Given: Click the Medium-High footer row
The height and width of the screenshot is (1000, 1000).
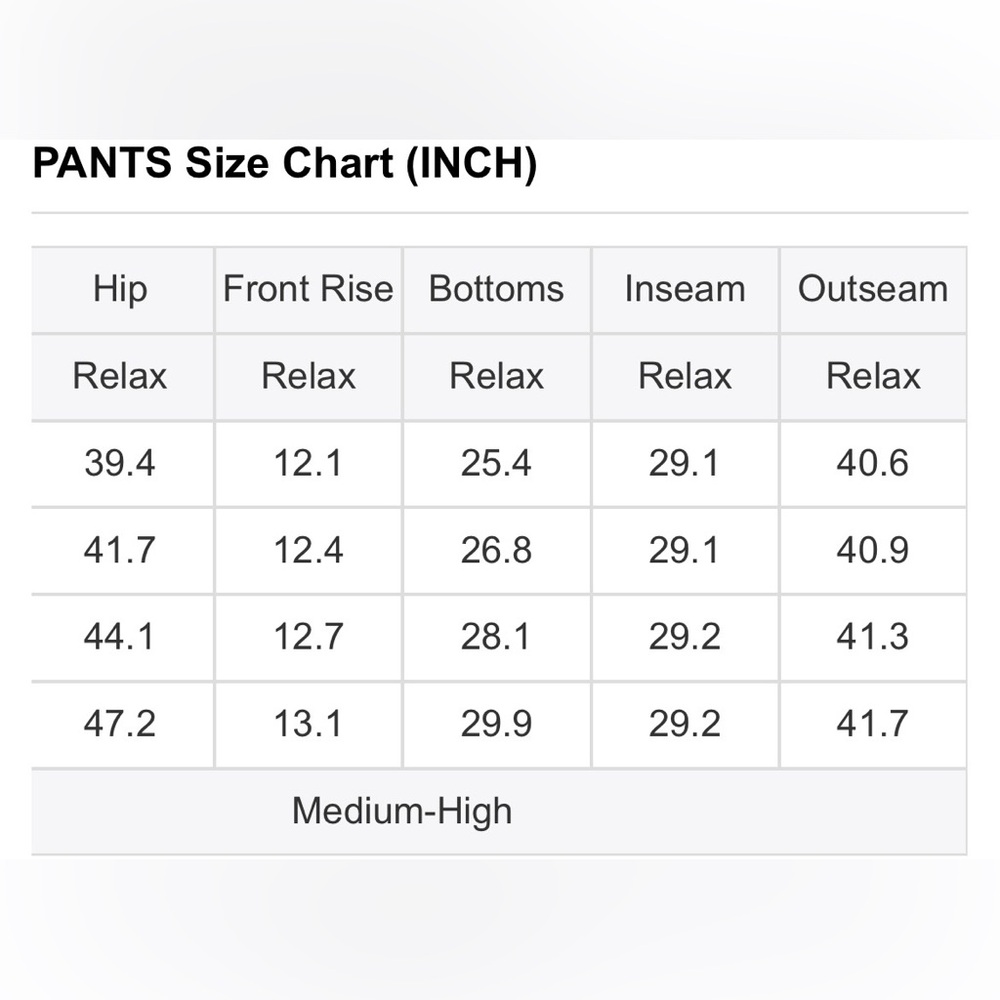Looking at the screenshot, I should (499, 812).
